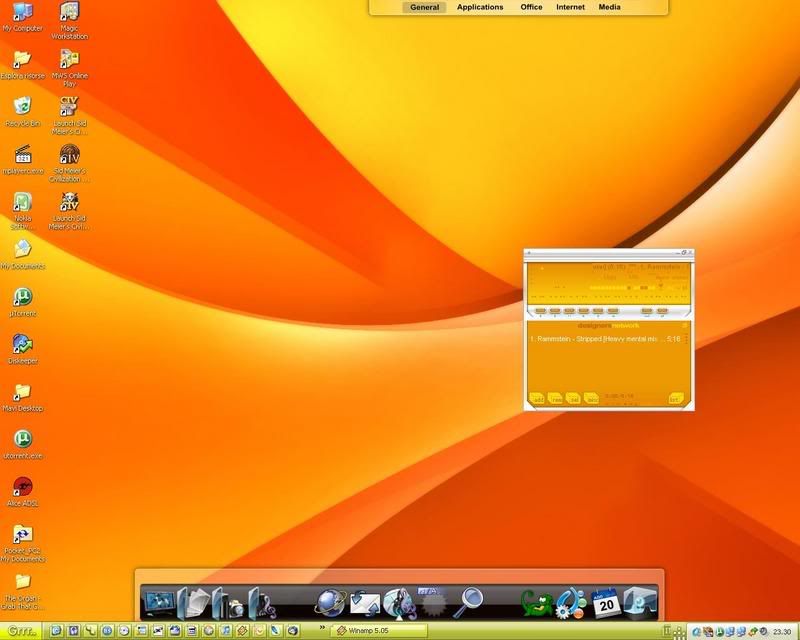The width and height of the screenshot is (800, 640).
Task: Click the misc button in Winamp playlist
Action: 591,399
